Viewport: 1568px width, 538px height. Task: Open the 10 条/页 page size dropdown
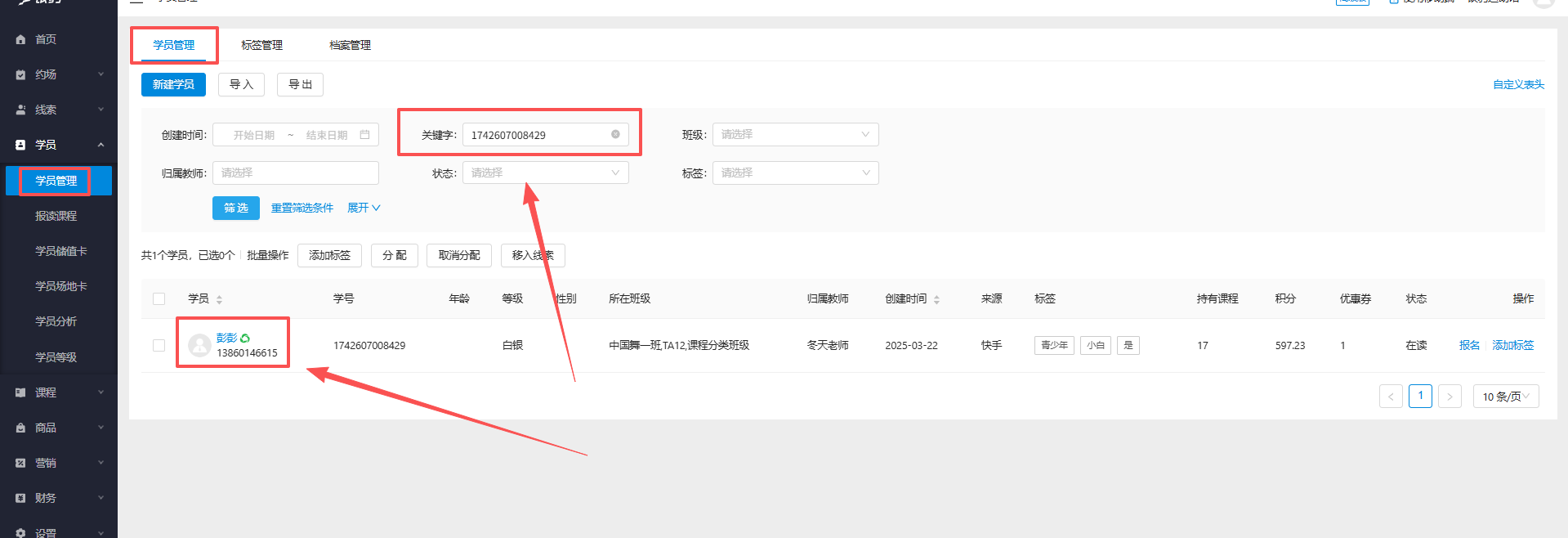coord(1505,397)
